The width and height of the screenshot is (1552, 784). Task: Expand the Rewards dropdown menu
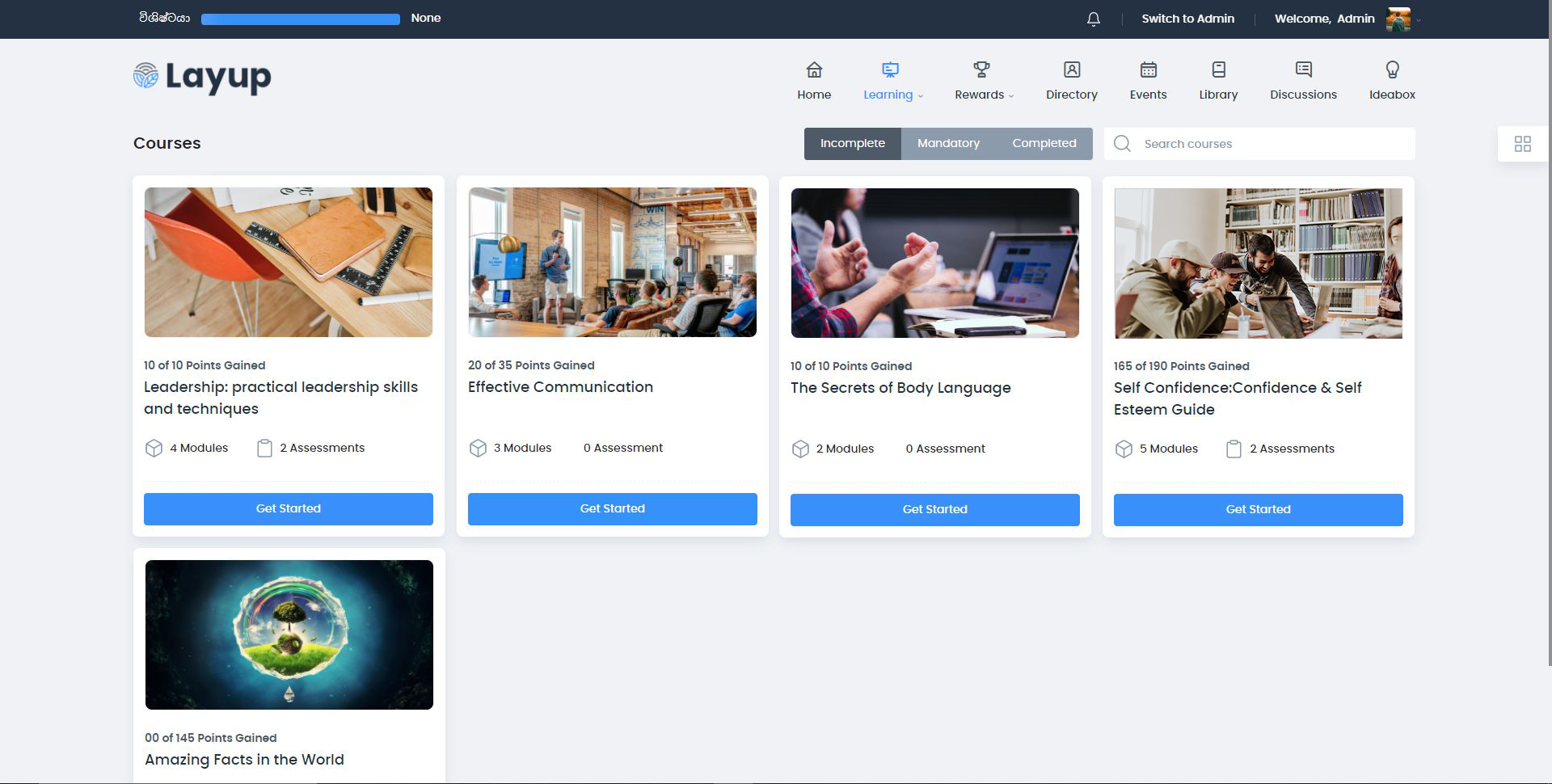(984, 95)
